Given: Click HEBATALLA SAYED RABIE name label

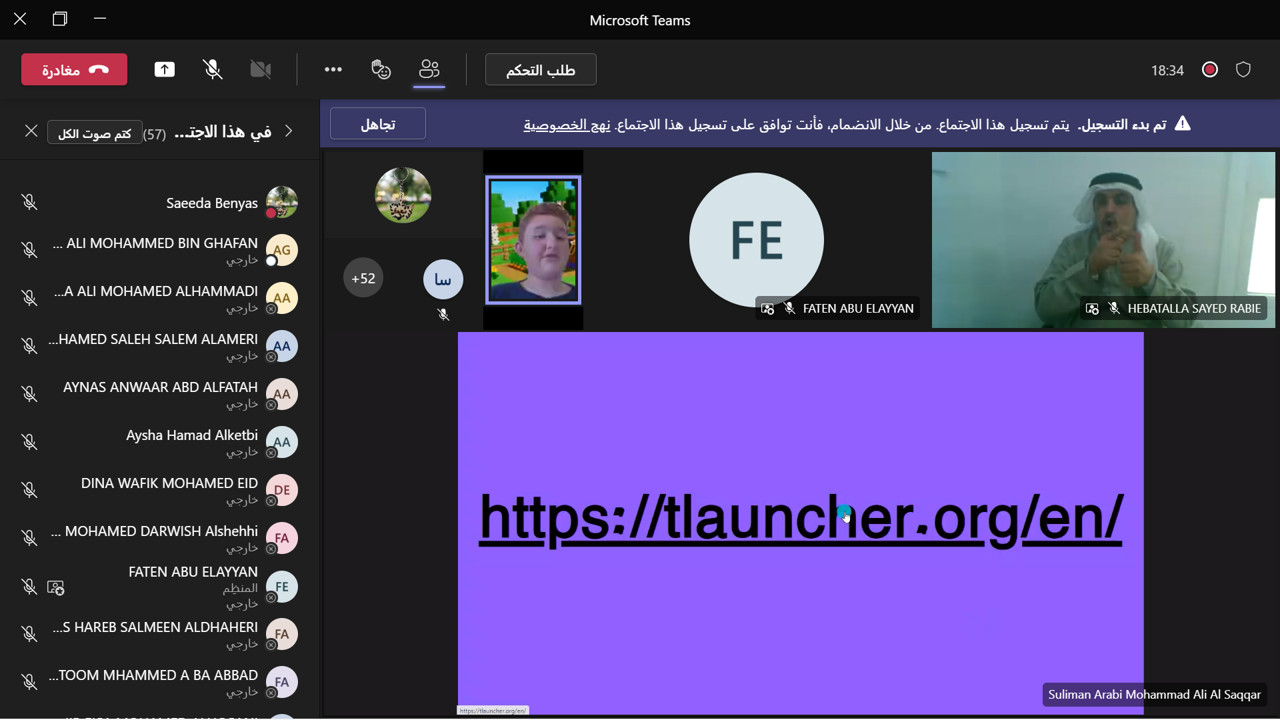Looking at the screenshot, I should tap(1194, 309).
